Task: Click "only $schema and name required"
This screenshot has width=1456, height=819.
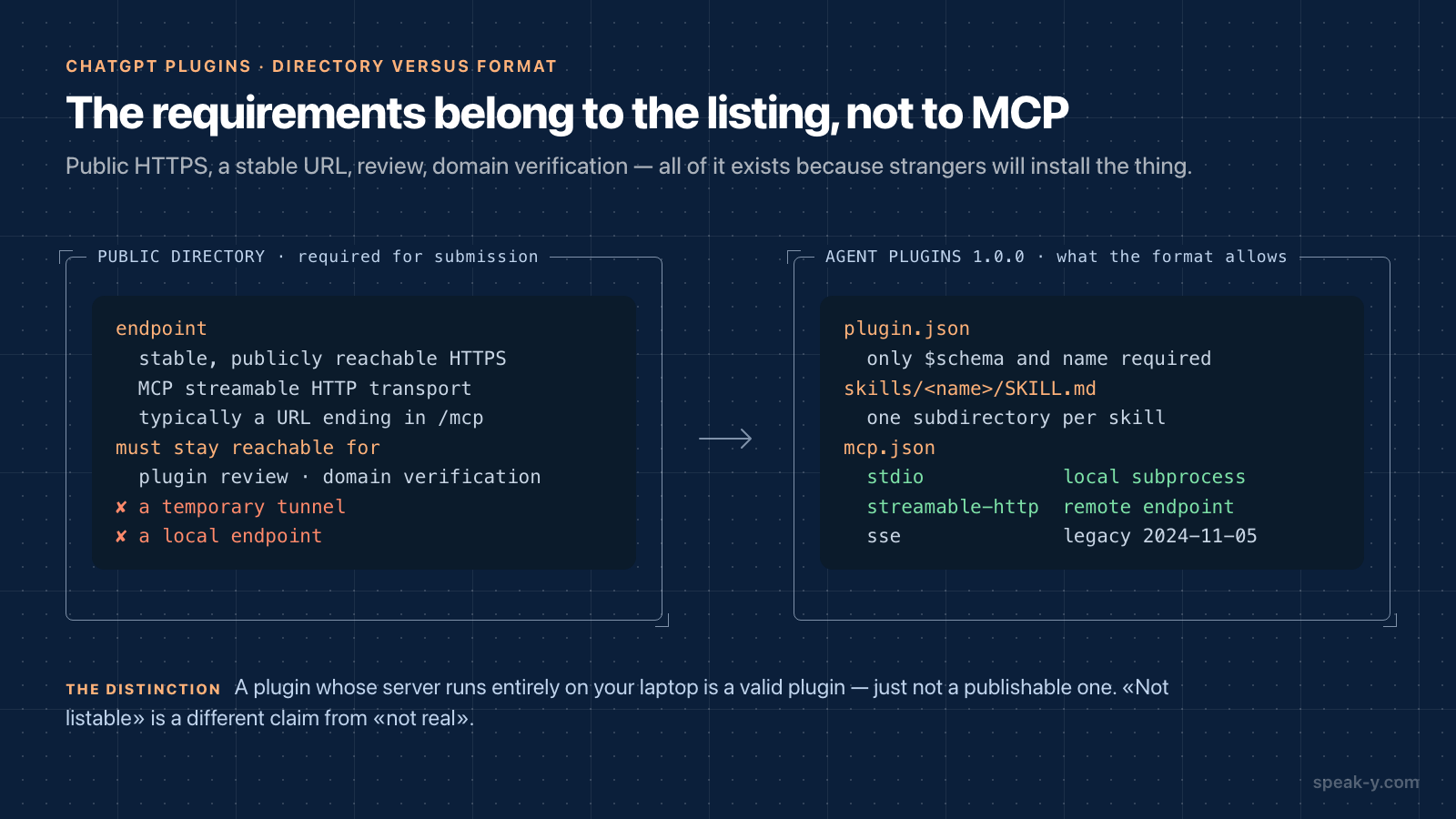Action: pos(1039,359)
